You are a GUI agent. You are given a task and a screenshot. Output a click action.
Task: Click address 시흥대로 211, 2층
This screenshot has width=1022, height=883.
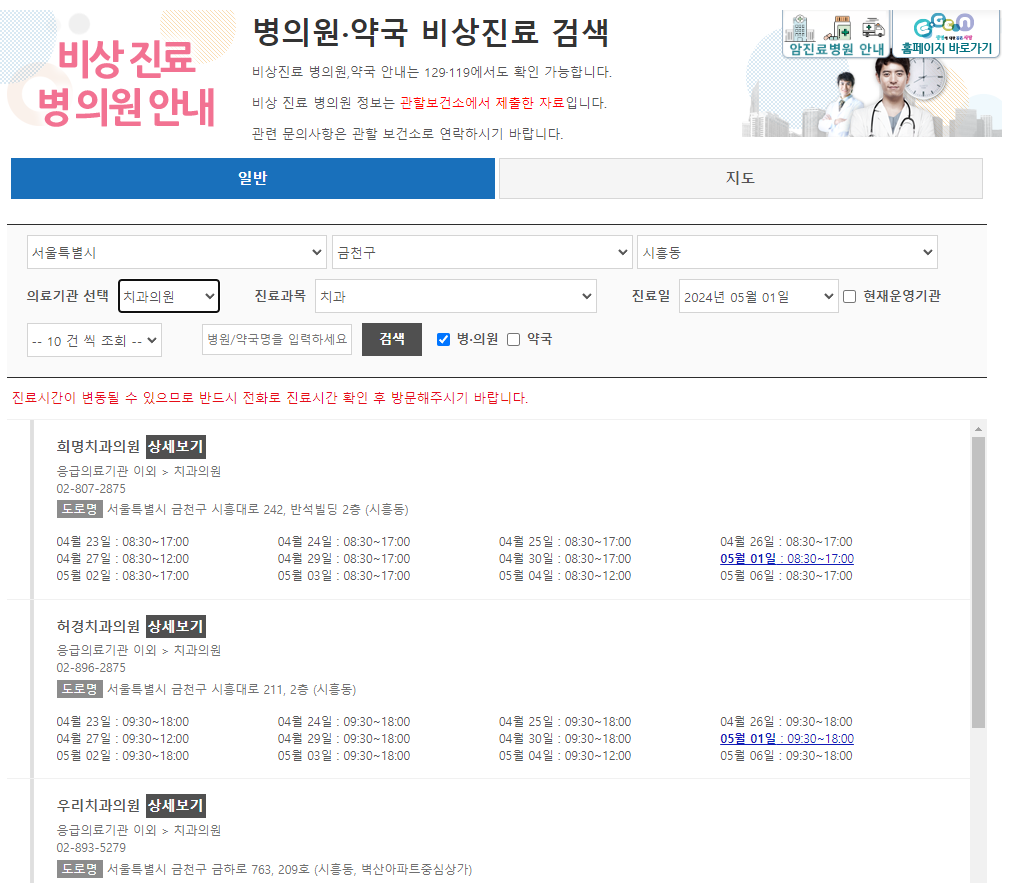tap(231, 689)
